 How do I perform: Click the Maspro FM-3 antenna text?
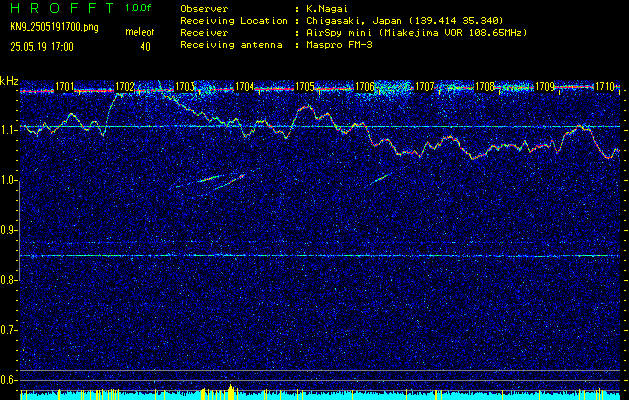(x=340, y=45)
